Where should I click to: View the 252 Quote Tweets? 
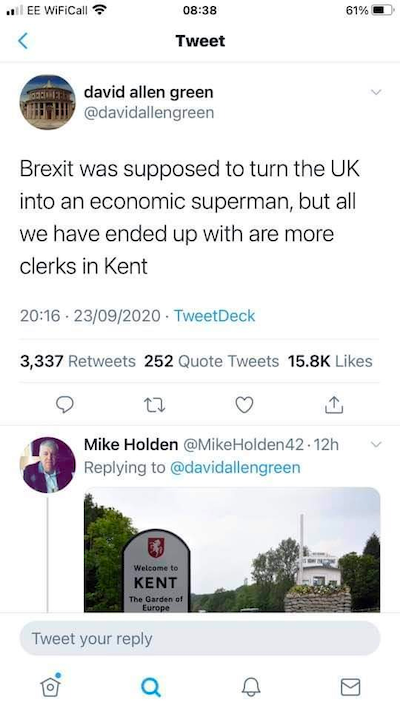click(x=212, y=361)
